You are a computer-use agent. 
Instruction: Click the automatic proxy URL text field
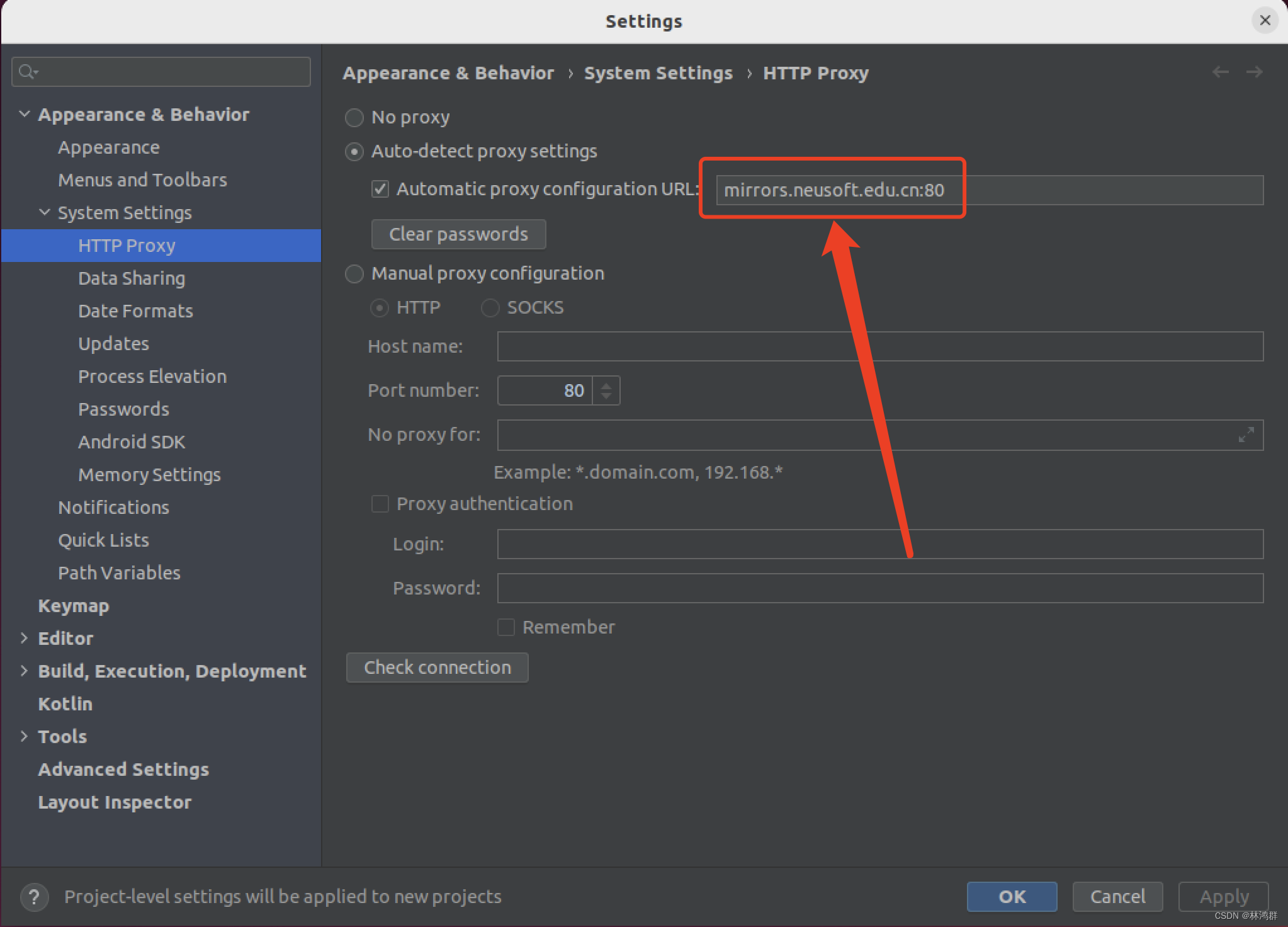tap(988, 190)
